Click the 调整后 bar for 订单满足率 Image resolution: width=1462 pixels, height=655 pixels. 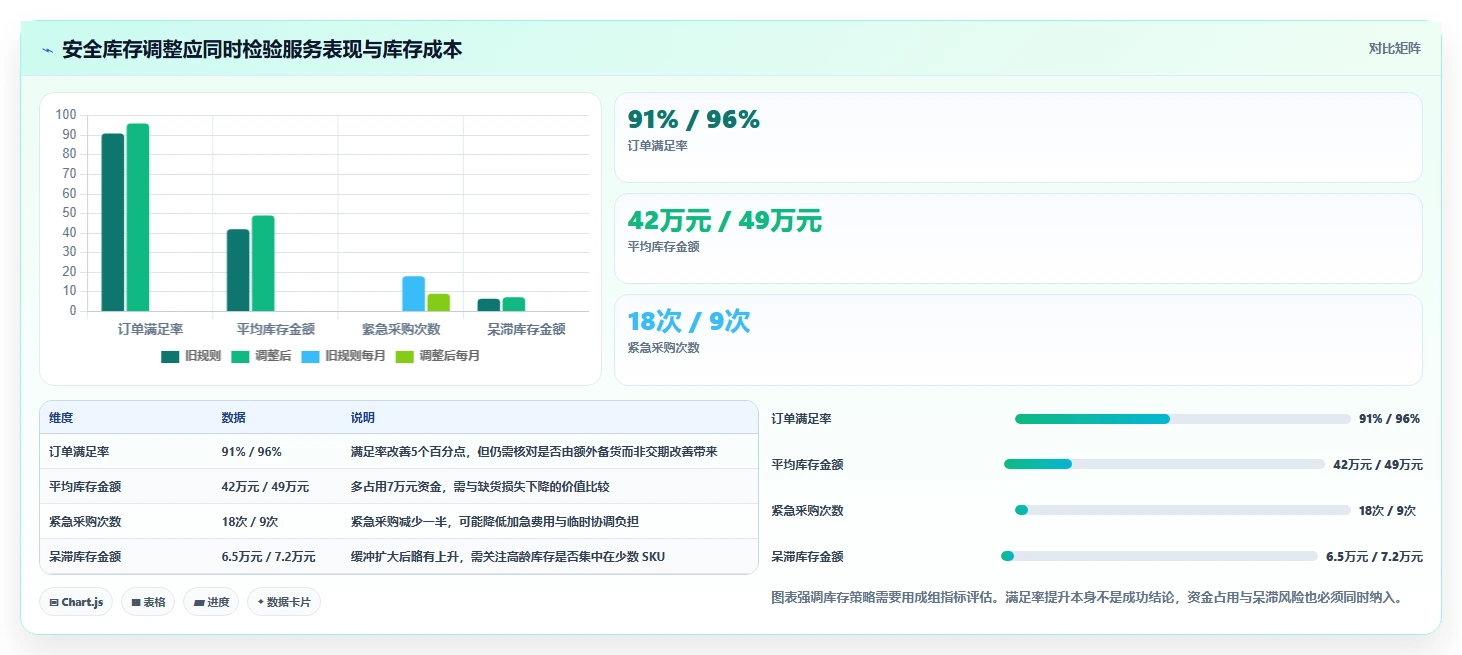click(x=138, y=217)
